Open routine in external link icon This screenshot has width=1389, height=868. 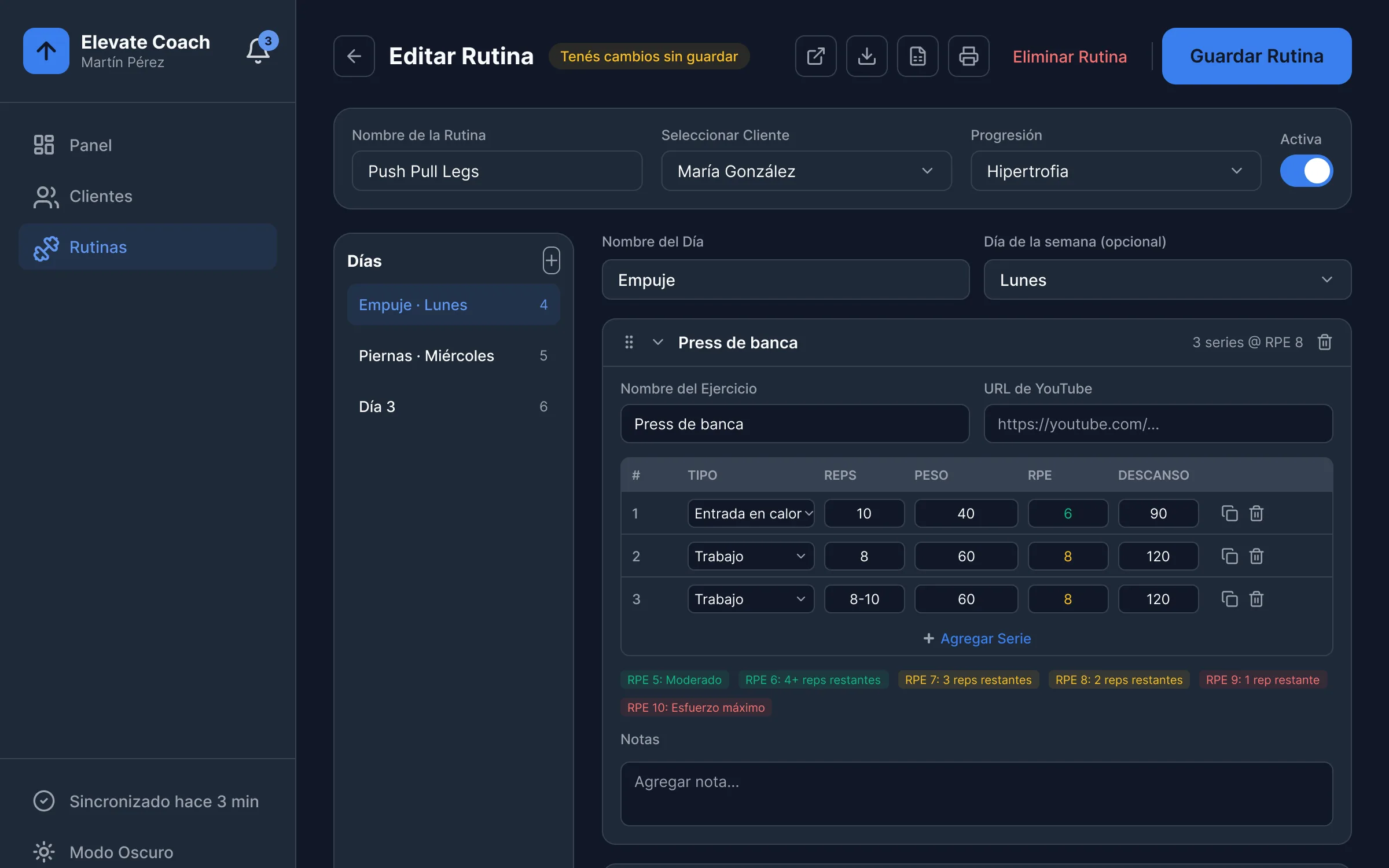pos(816,56)
